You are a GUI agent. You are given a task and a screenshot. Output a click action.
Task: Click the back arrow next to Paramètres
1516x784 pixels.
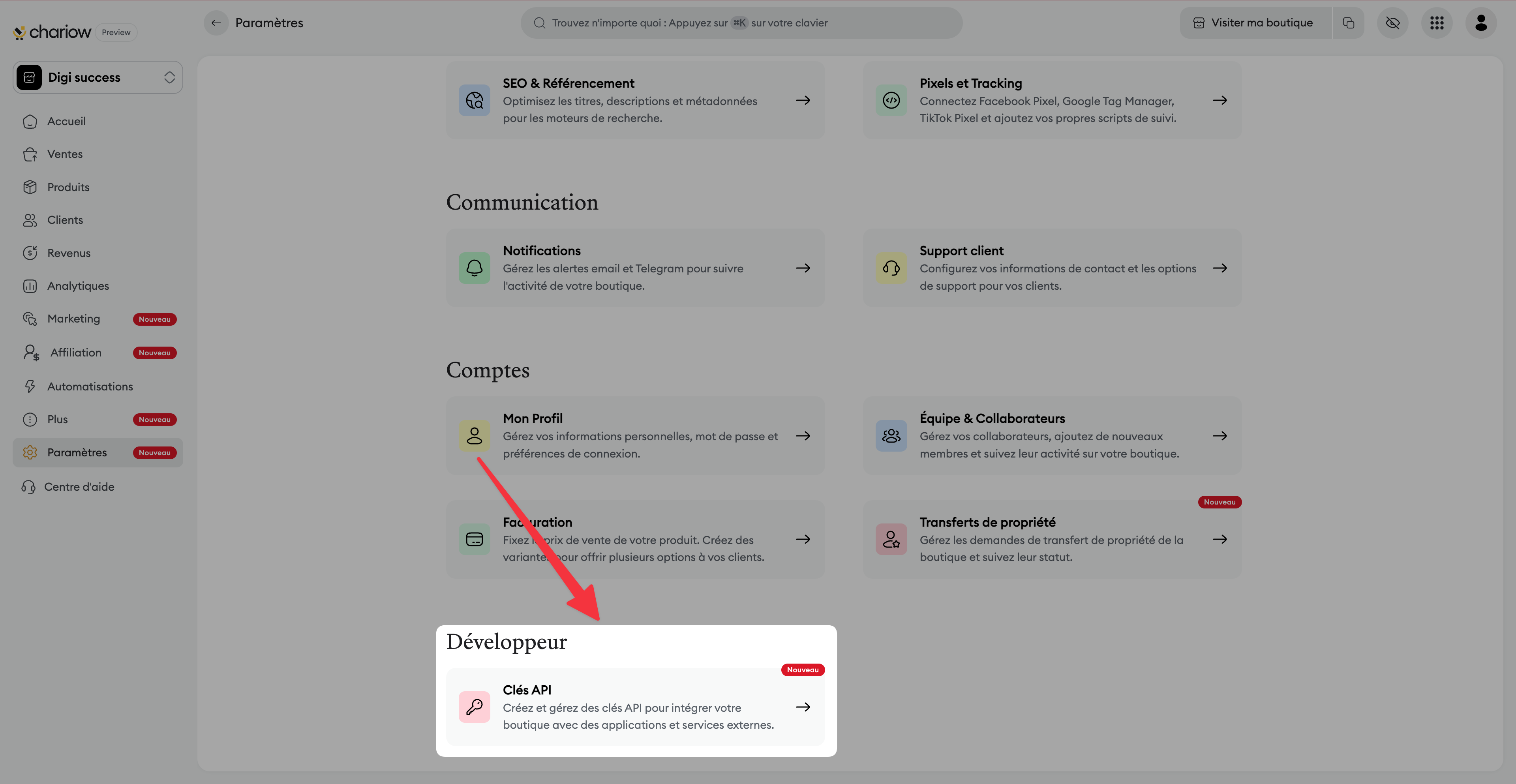click(216, 23)
